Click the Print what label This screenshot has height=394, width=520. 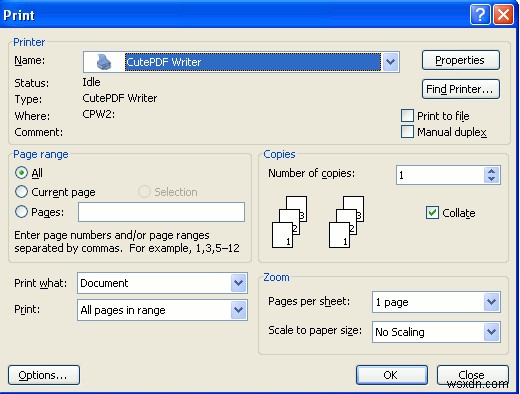click(x=40, y=283)
